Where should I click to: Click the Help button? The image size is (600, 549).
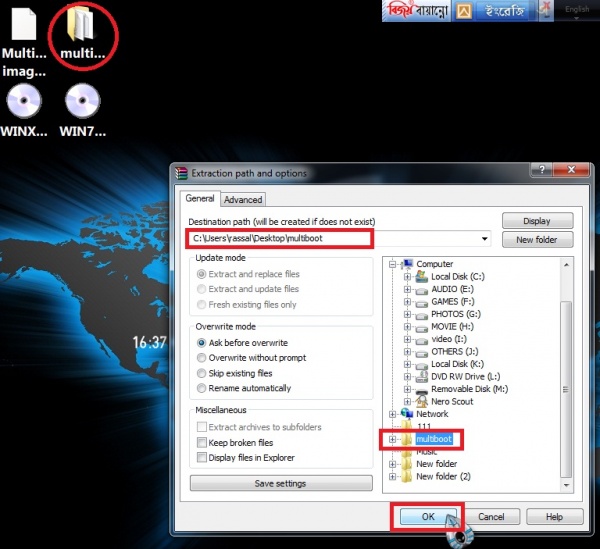coord(554,516)
